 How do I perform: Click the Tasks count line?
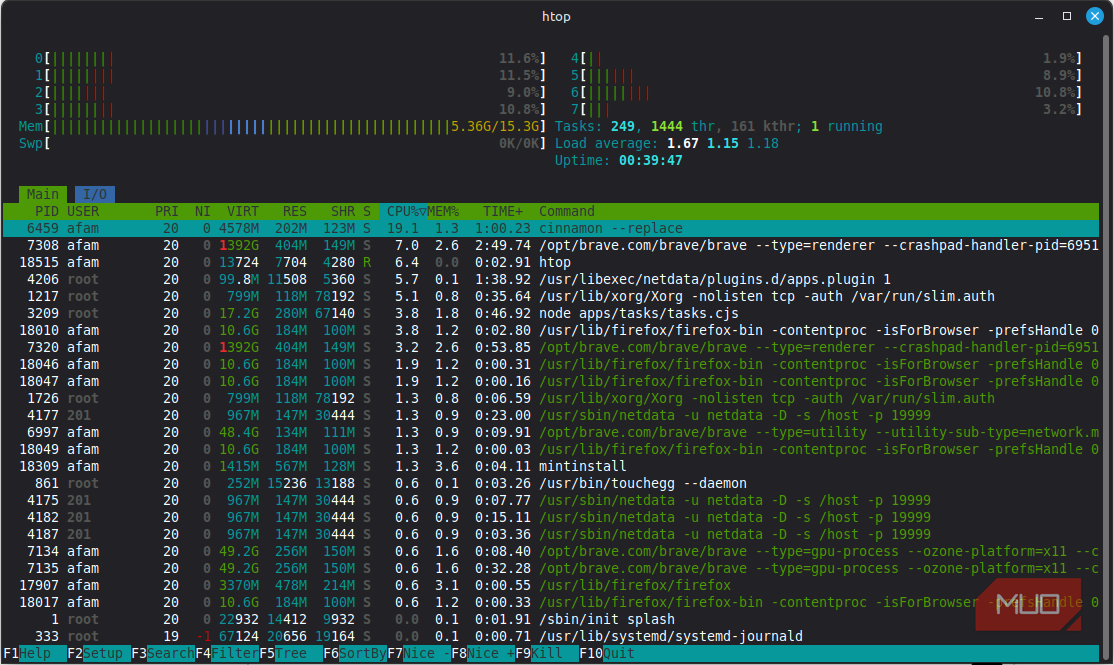[x=718, y=126]
